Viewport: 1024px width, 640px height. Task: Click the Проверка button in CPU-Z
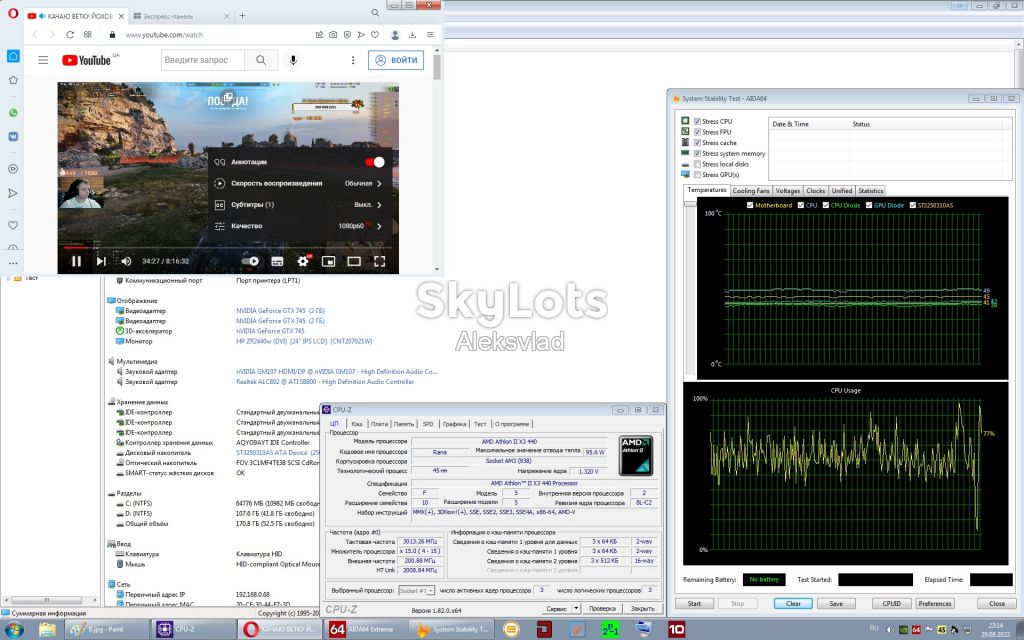click(602, 608)
